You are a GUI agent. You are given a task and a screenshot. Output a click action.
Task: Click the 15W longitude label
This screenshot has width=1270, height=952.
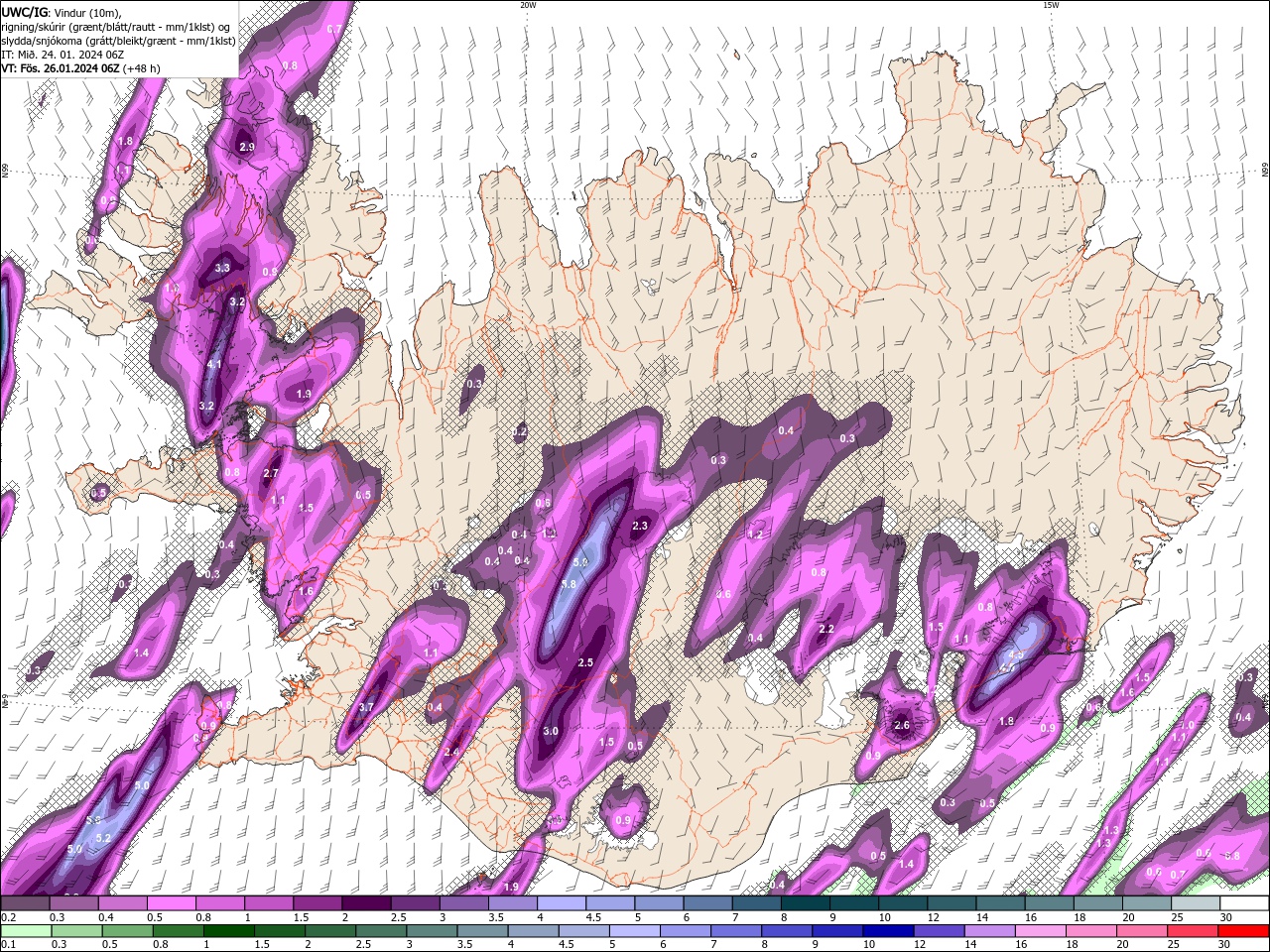click(x=1051, y=5)
